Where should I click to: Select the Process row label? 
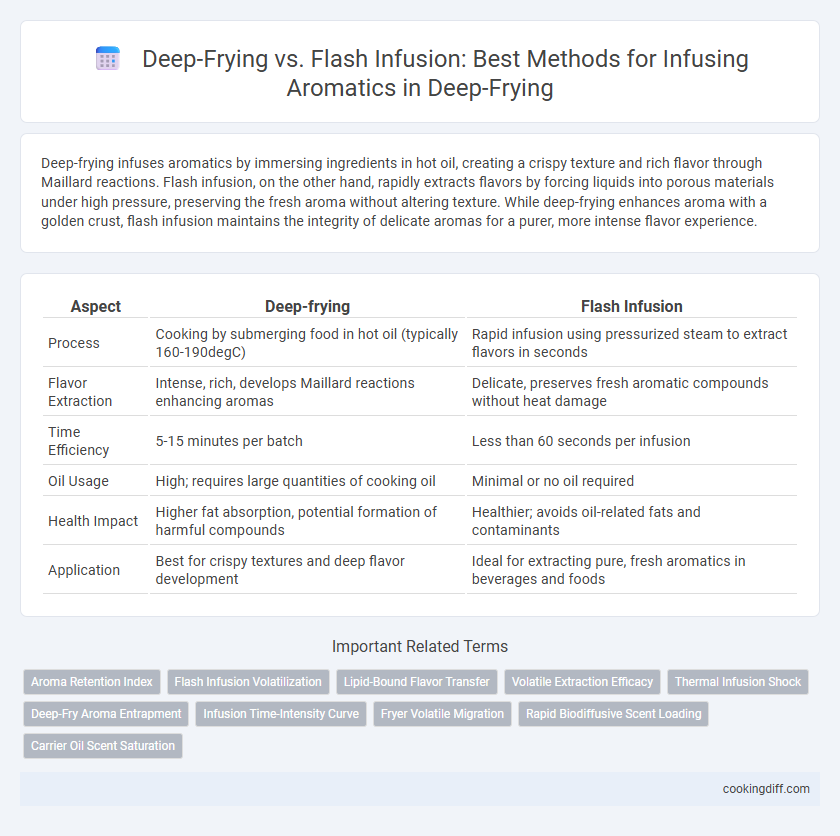74,343
